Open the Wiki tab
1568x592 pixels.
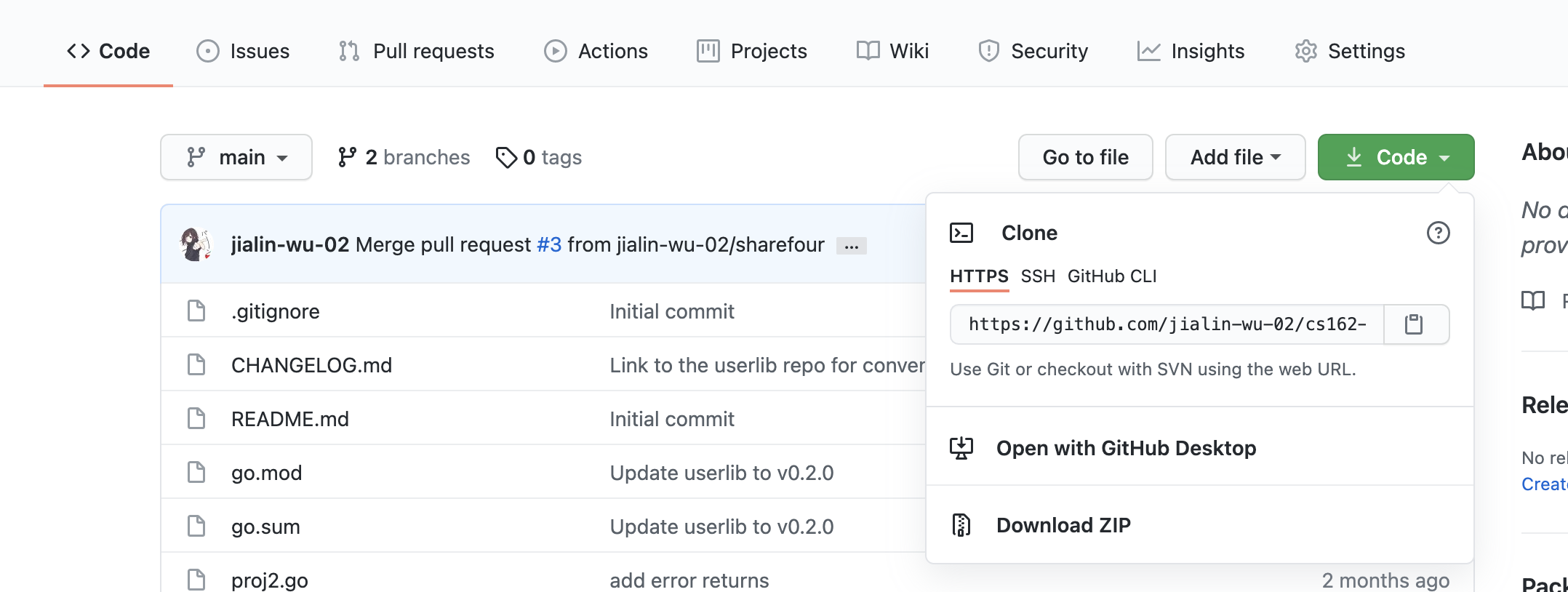click(x=892, y=51)
